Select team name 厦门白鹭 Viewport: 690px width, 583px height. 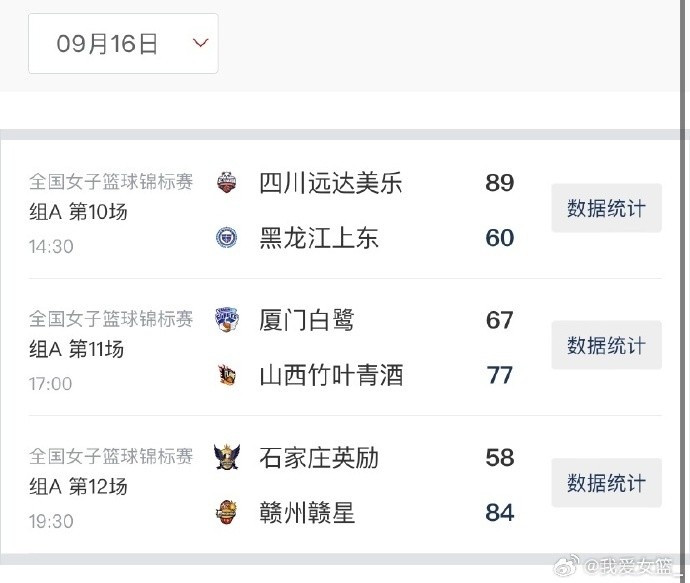(307, 320)
